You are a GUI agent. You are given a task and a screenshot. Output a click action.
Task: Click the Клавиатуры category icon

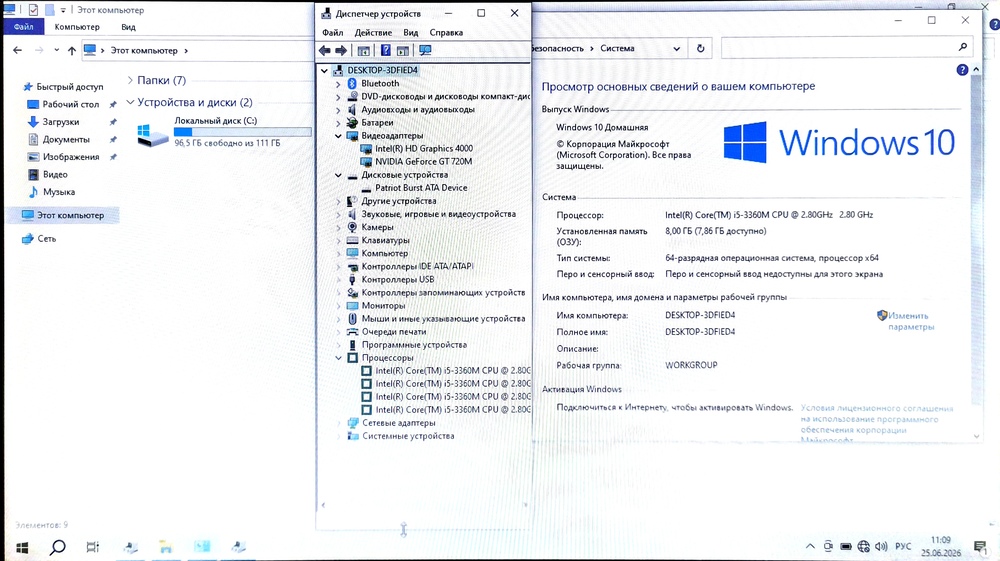point(352,240)
